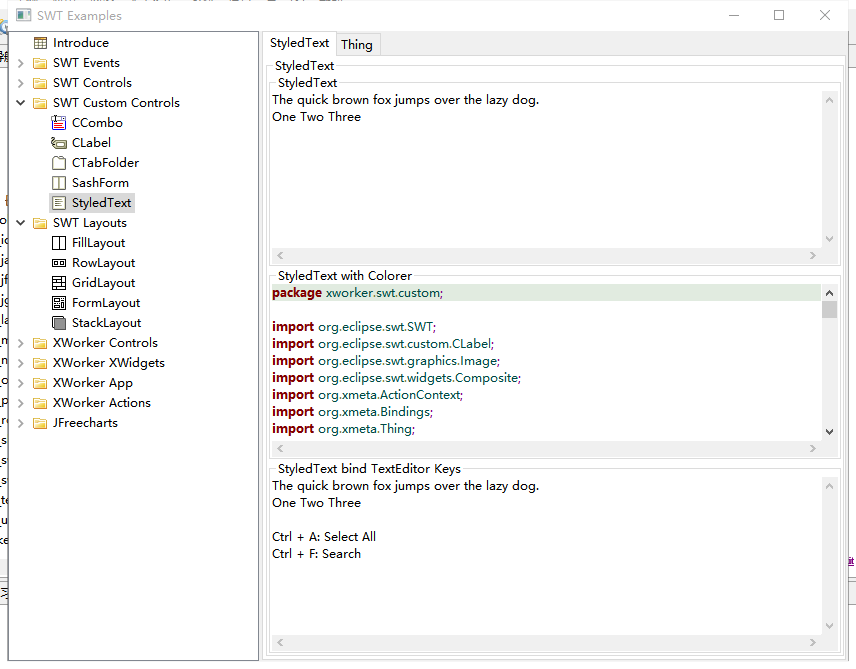Open the FormLayout example

tap(106, 303)
